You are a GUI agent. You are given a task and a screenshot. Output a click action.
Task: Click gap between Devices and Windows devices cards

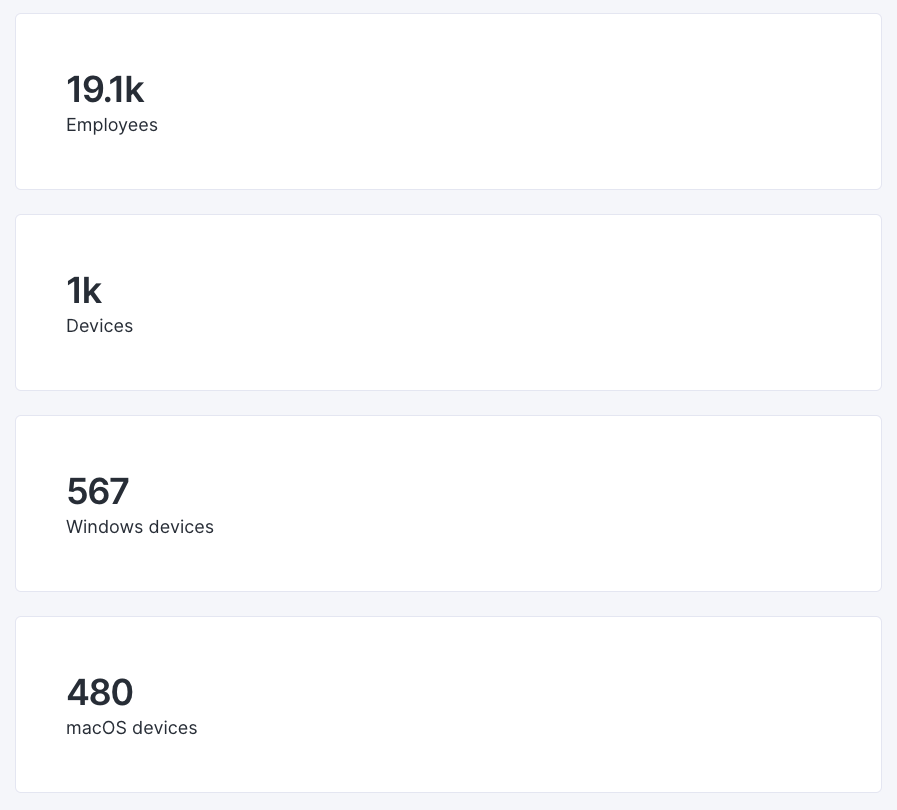pos(448,403)
